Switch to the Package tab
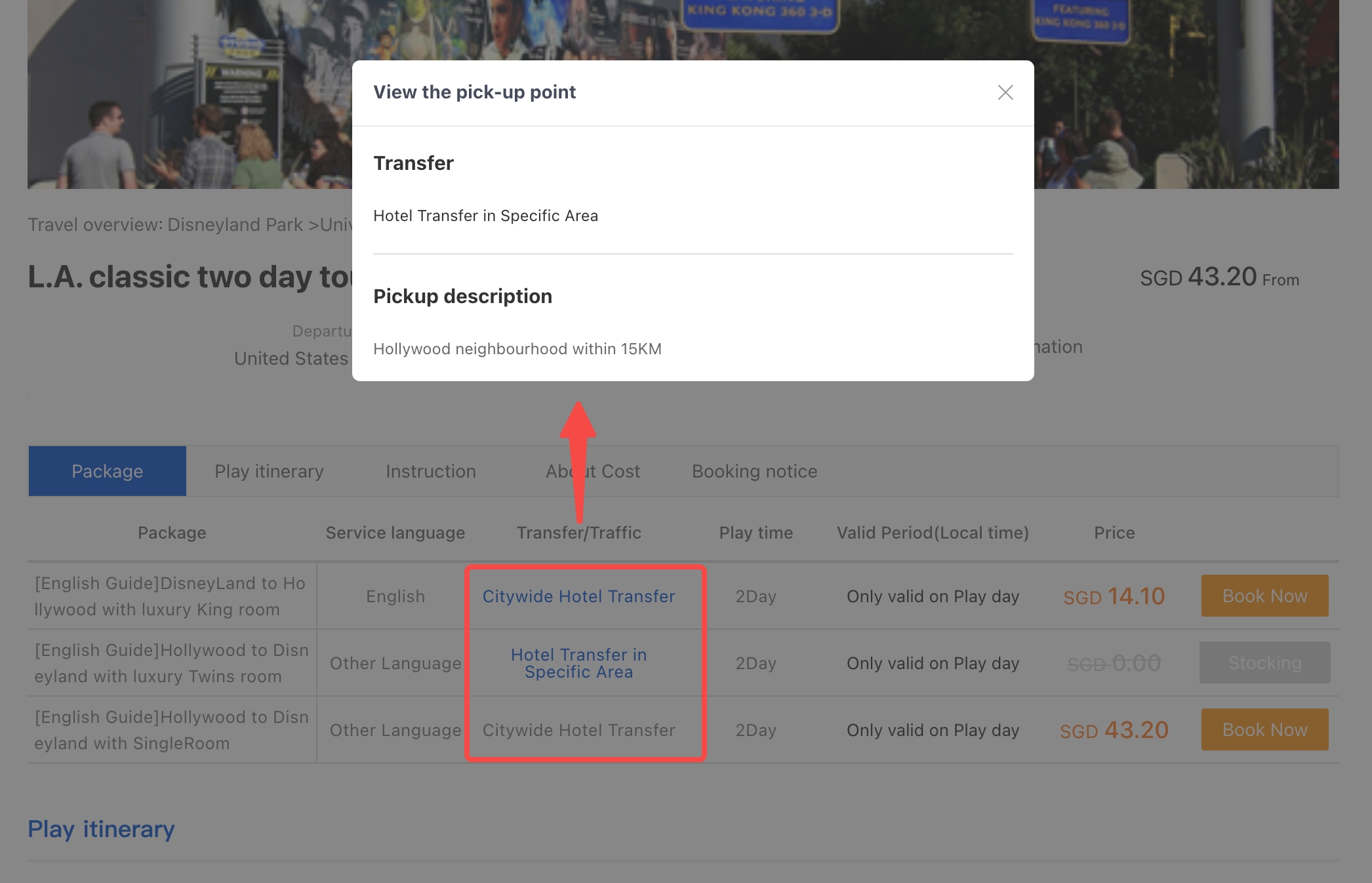Screen dimensions: 1372x883 pyautogui.click(x=107, y=471)
